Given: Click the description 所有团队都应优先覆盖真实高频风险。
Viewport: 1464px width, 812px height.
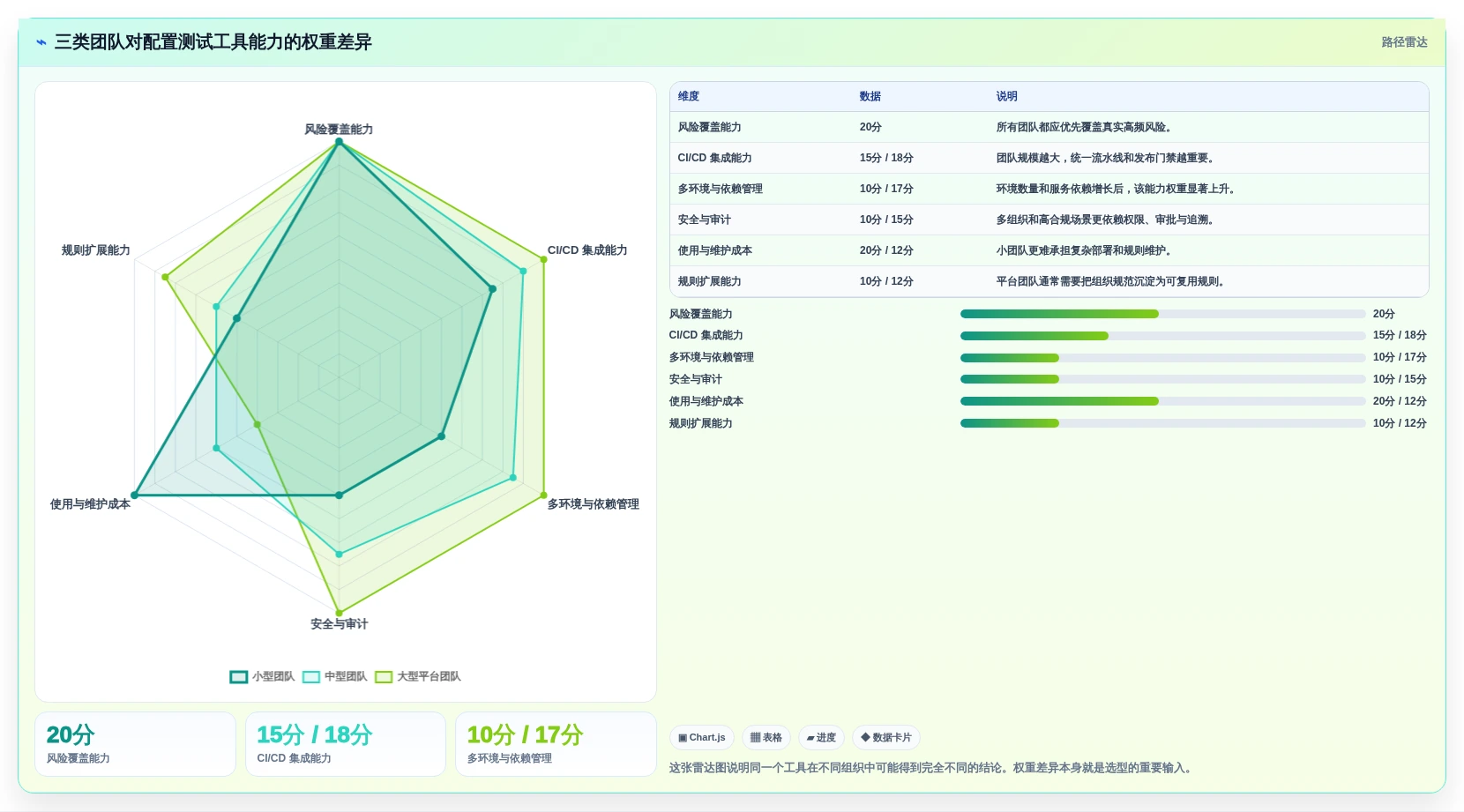Looking at the screenshot, I should point(1086,127).
